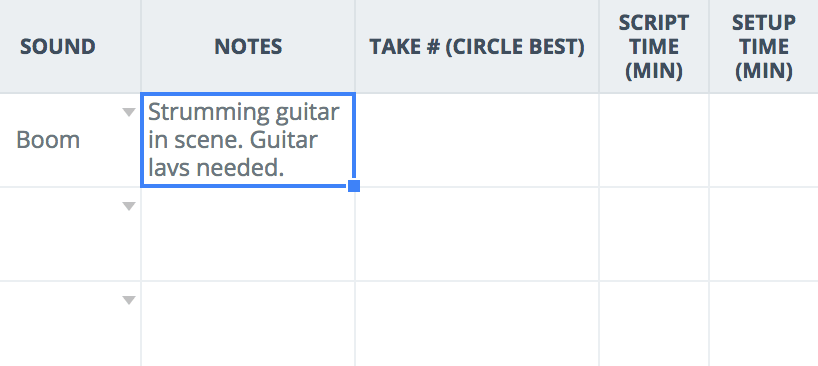Open the Boom sound dropdown arrow
This screenshot has width=818, height=366.
pos(129,112)
